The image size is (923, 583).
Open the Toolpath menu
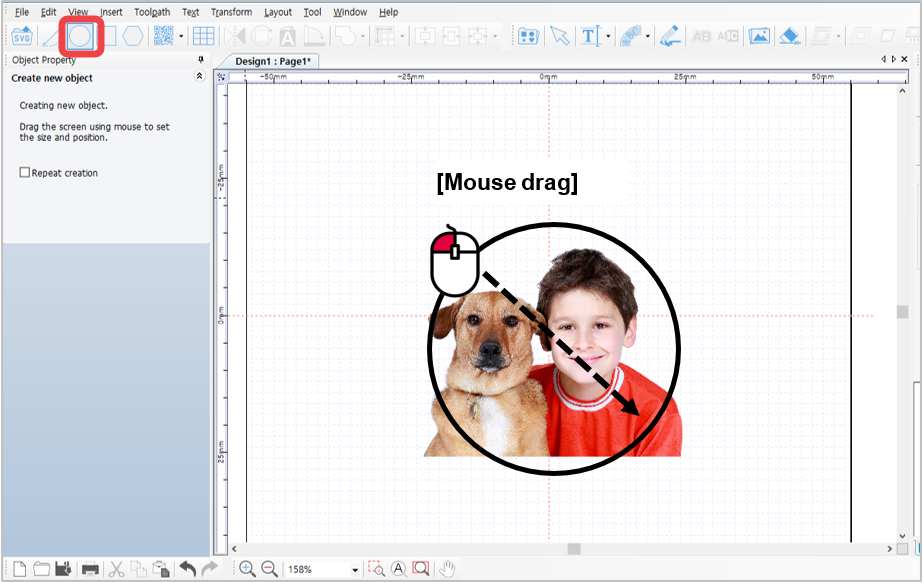tap(152, 12)
